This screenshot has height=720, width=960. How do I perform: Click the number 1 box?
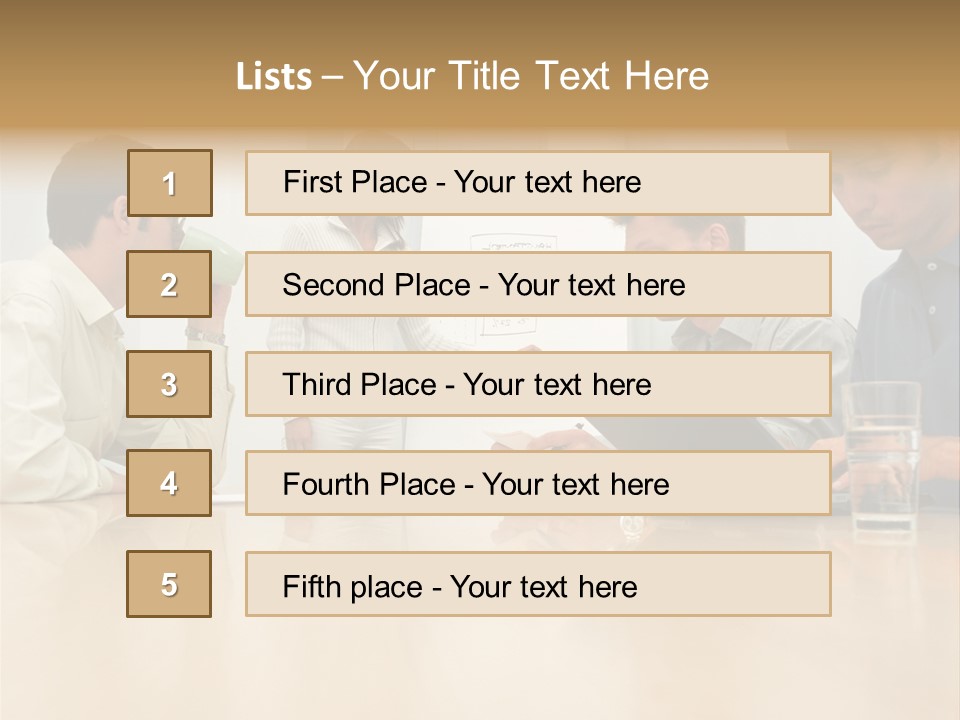point(170,183)
